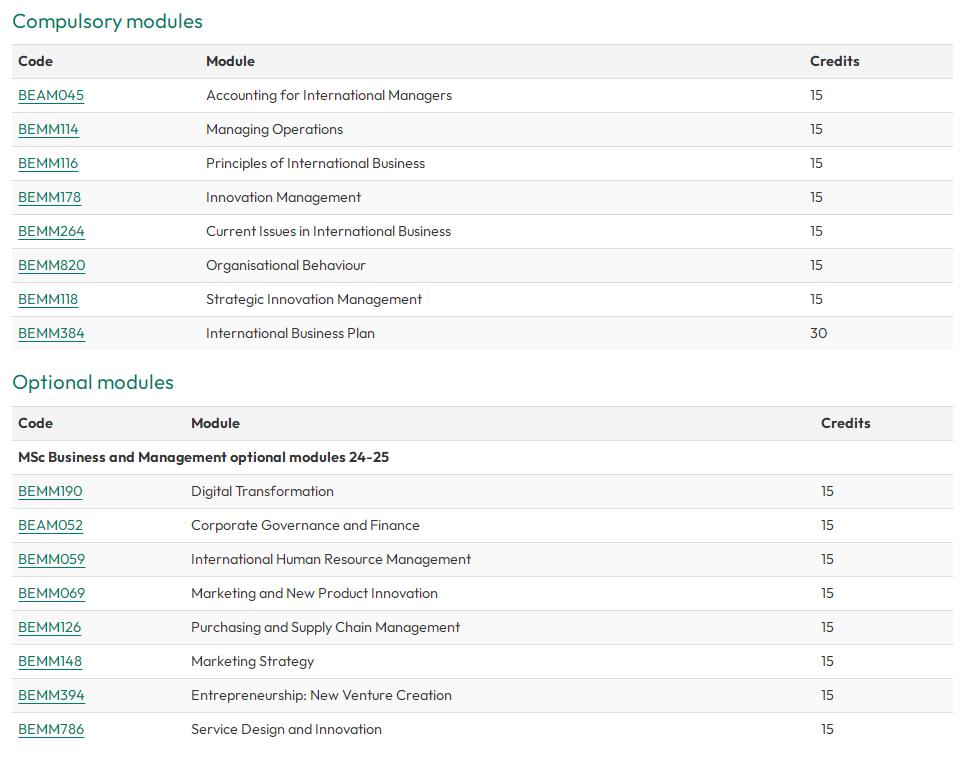This screenshot has height=761, width=965.
Task: Select the 'Innovation Management' module name
Action: 283,197
